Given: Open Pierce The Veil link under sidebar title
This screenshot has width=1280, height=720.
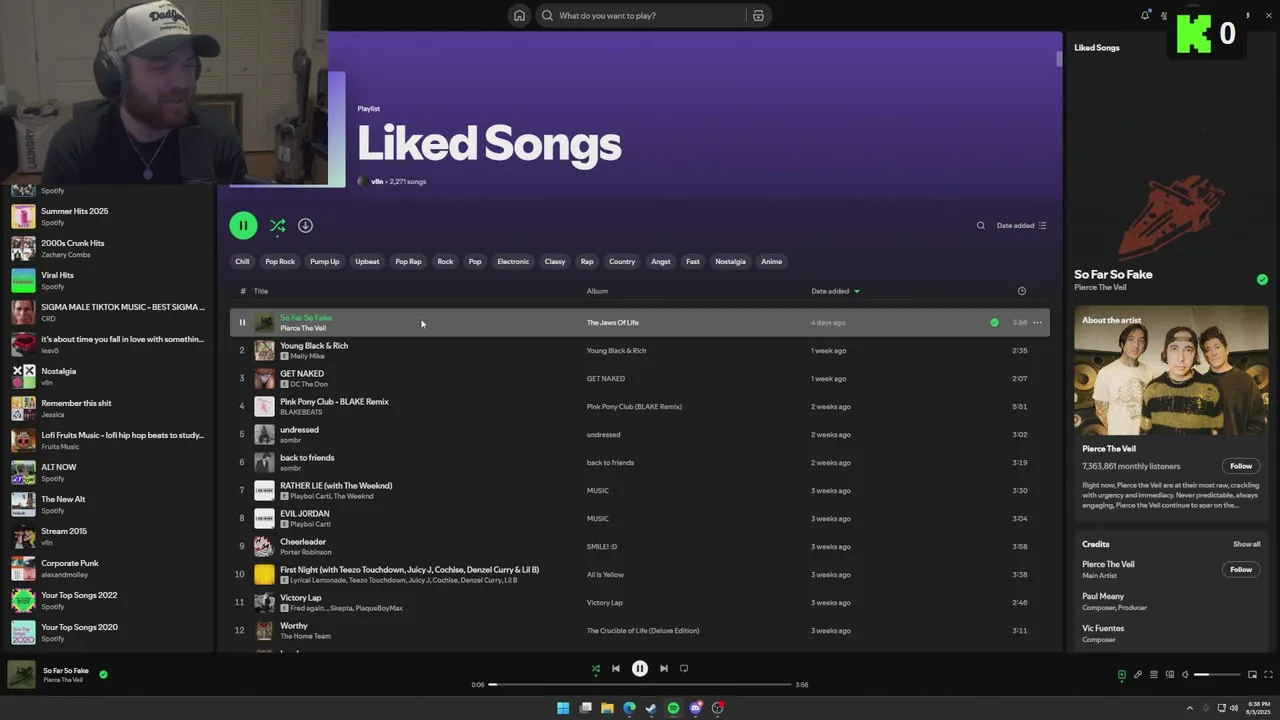Looking at the screenshot, I should (1100, 287).
